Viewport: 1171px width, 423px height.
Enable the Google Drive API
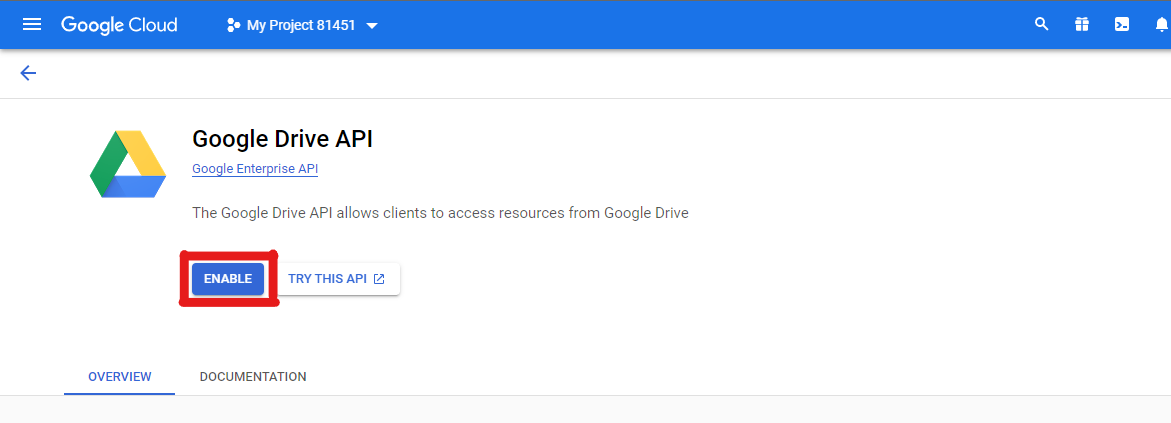228,279
